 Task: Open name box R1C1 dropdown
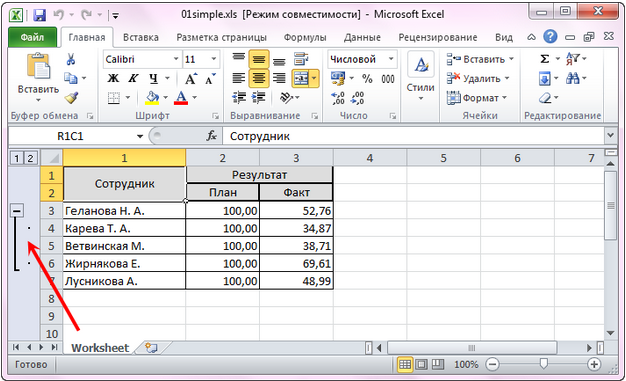[140, 137]
